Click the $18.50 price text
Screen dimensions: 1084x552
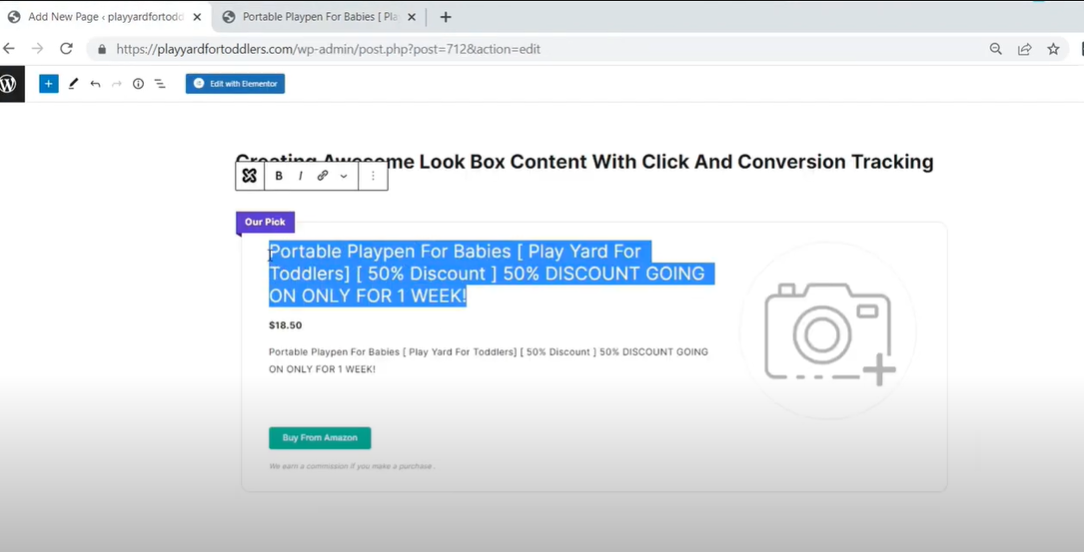pos(286,325)
